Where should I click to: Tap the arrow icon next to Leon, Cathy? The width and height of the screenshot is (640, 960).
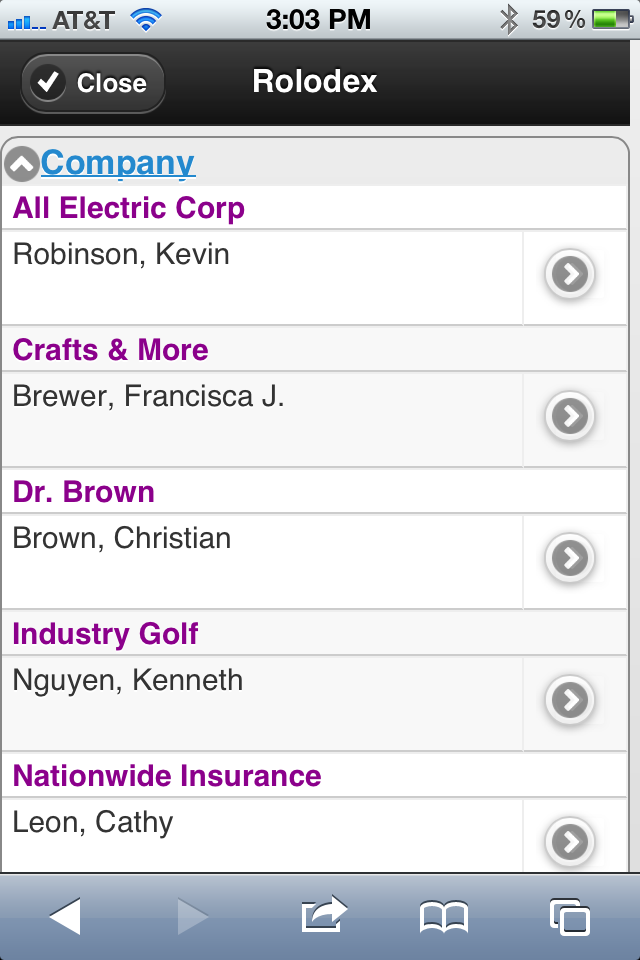(570, 842)
